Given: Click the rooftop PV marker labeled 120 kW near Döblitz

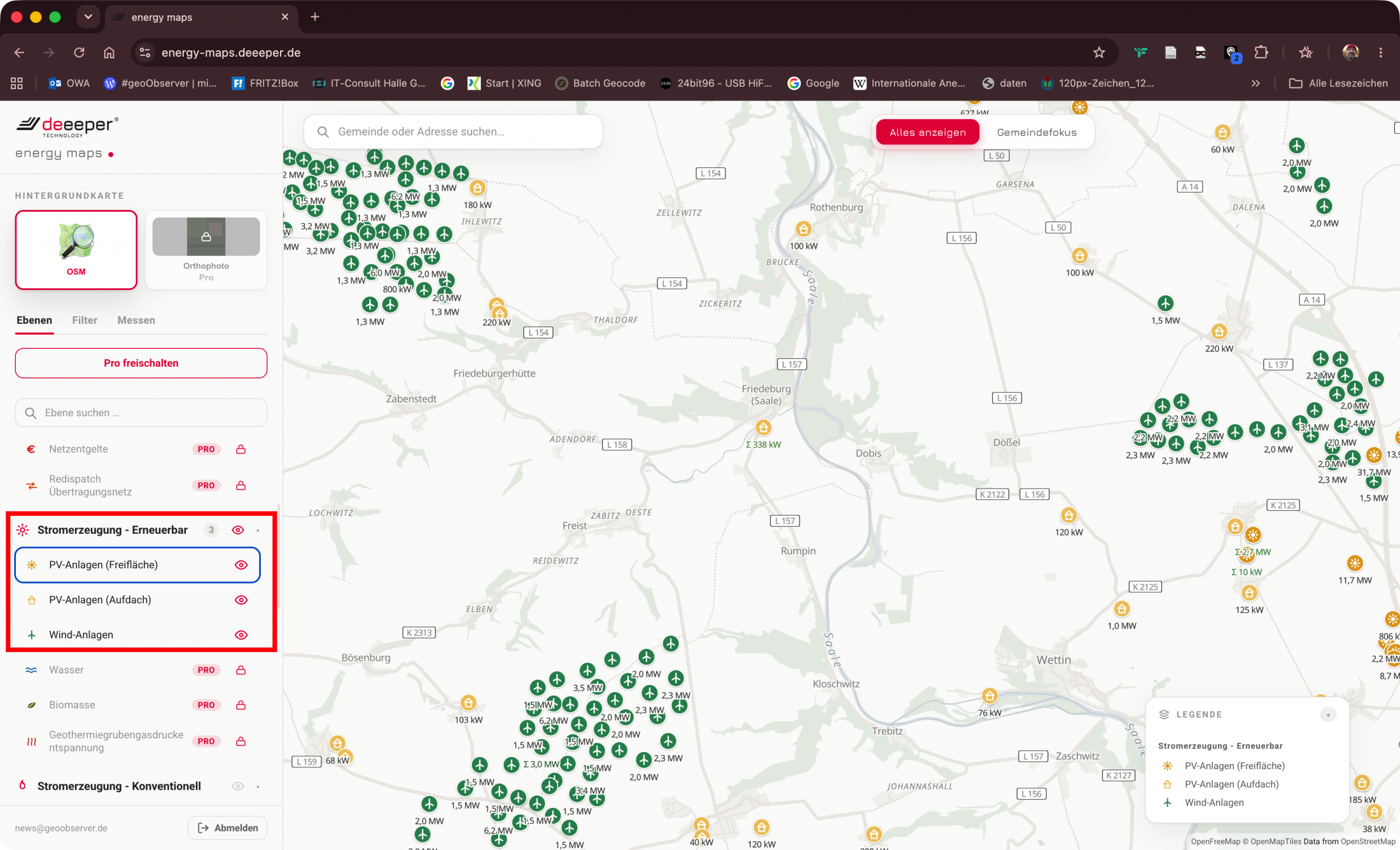Looking at the screenshot, I should [1069, 515].
